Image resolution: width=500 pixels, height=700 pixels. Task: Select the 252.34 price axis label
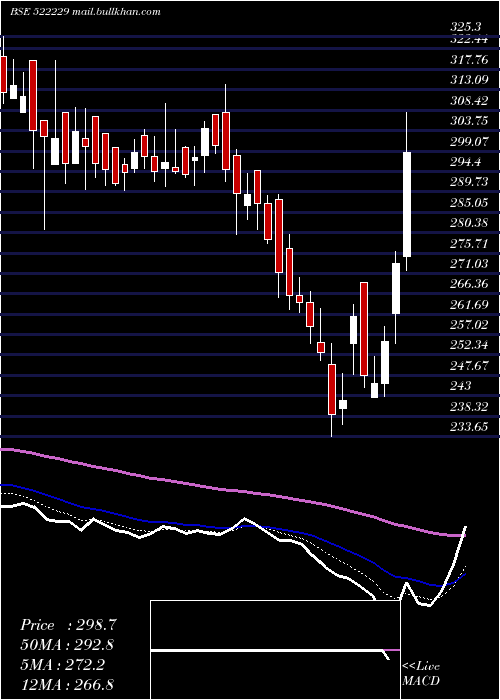(469, 345)
